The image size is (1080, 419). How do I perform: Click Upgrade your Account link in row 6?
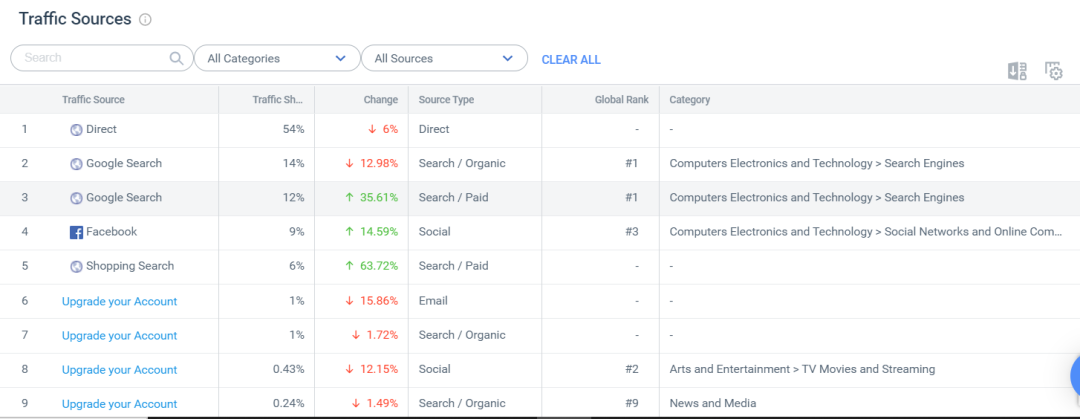(119, 301)
